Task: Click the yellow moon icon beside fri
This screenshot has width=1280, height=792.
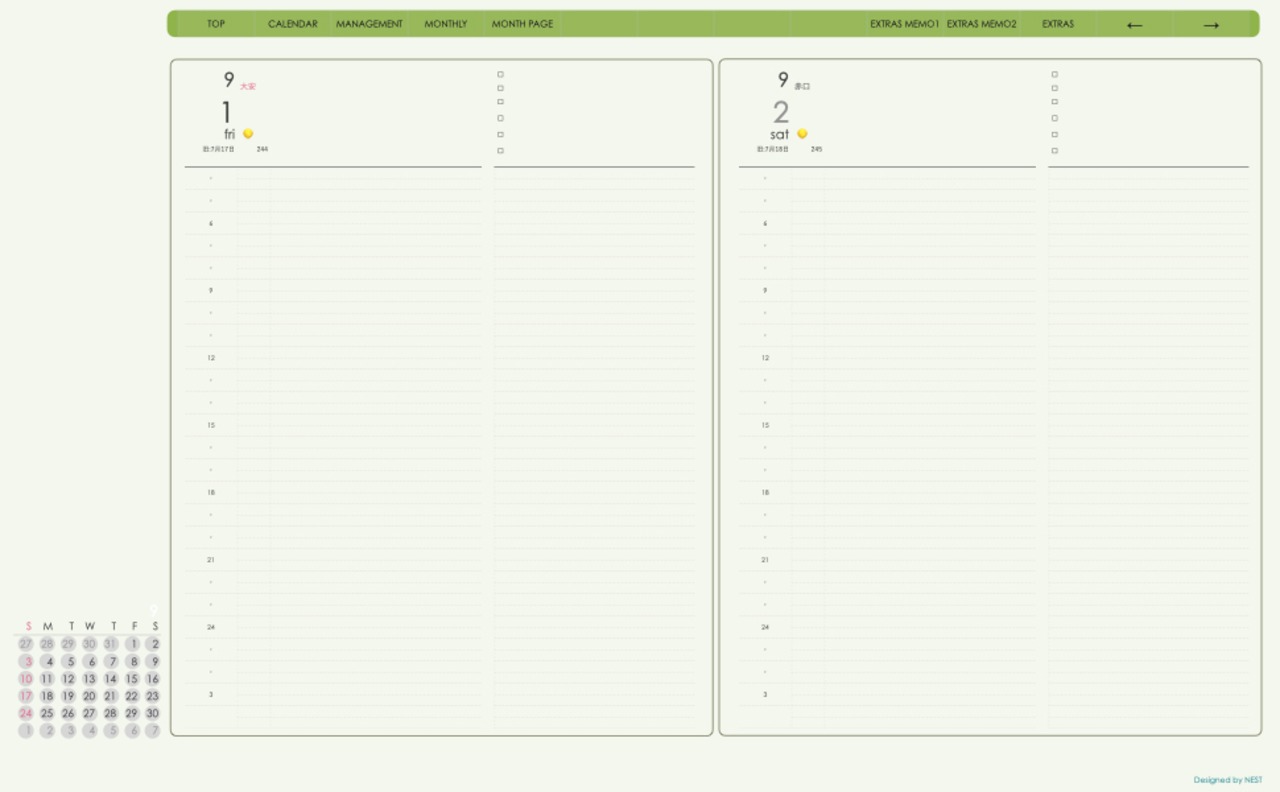Action: (248, 134)
